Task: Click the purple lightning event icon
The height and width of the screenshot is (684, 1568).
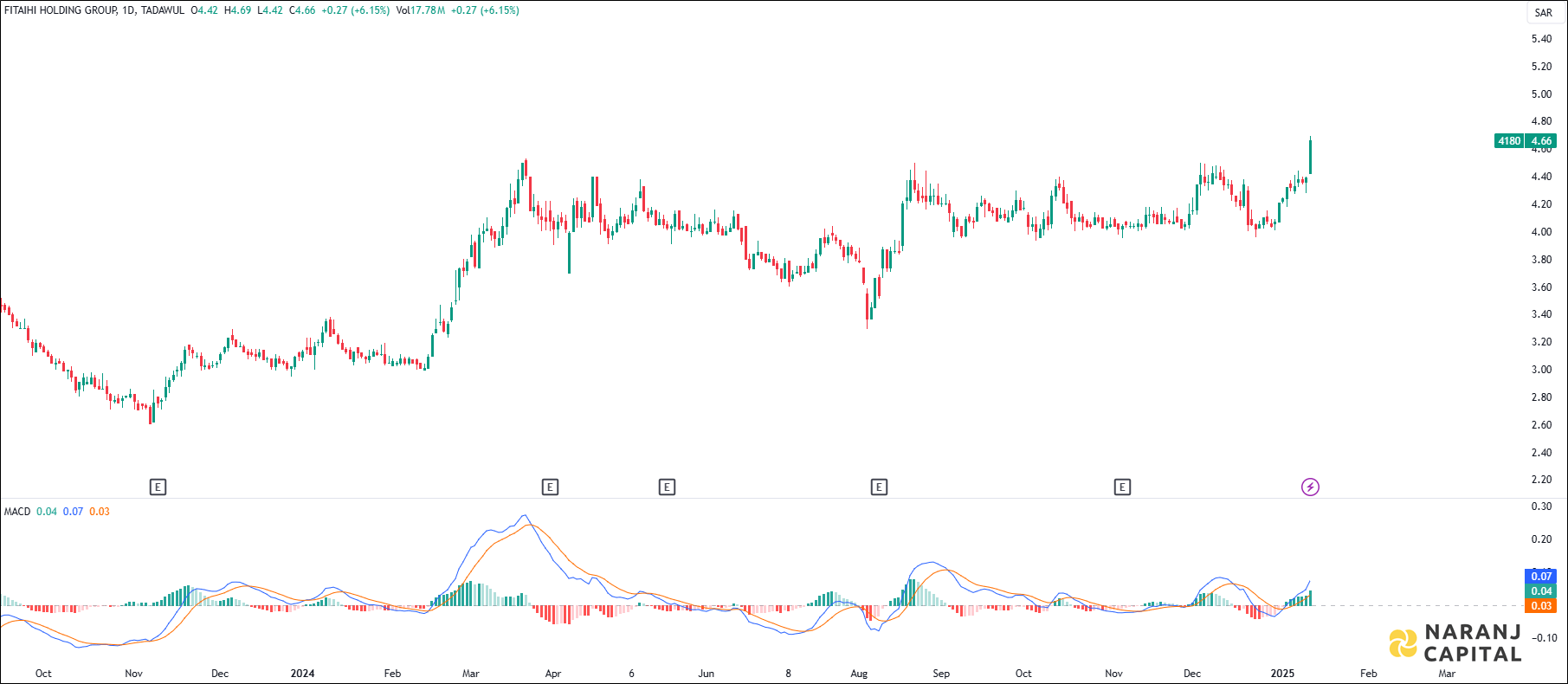Action: tap(1311, 487)
